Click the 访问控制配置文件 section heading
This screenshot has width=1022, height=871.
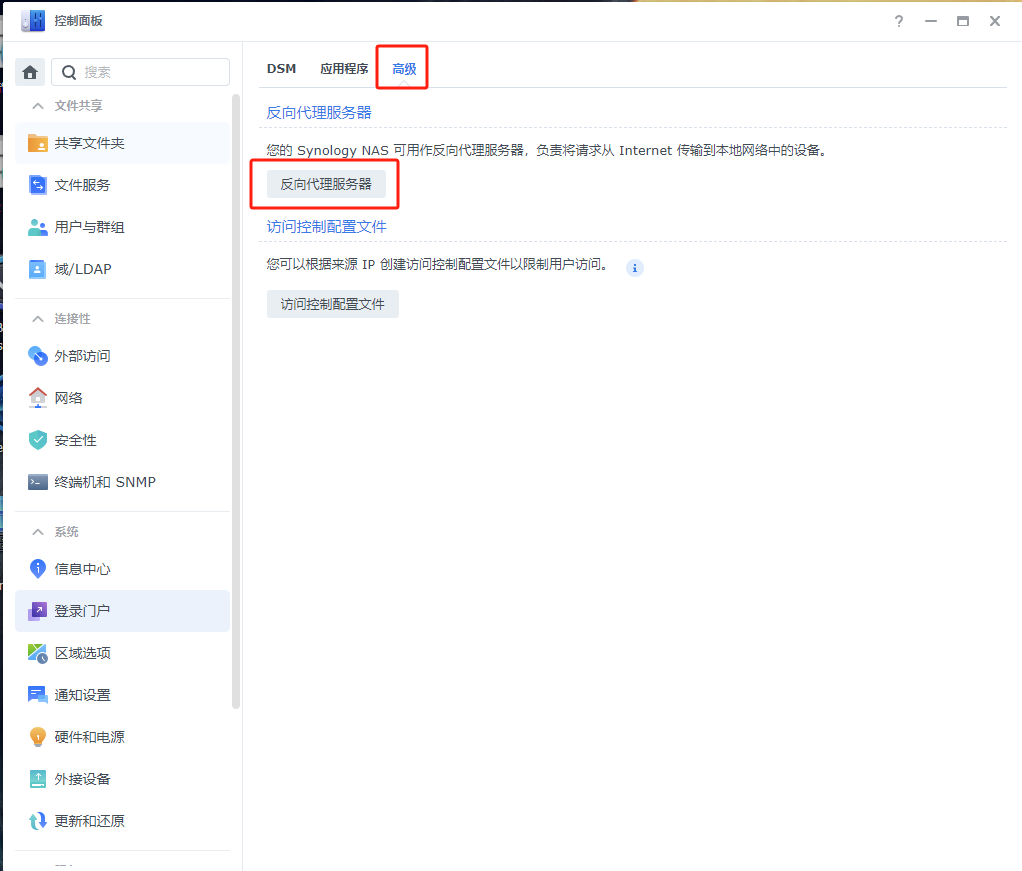327,227
